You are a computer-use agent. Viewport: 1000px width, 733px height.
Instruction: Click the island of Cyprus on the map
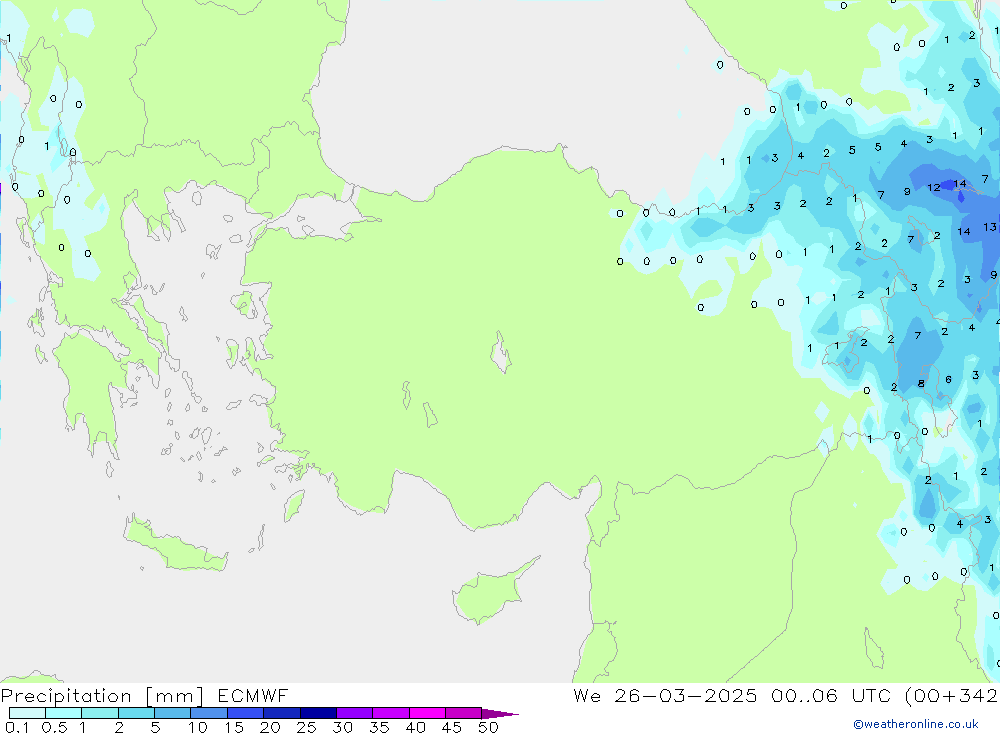tap(487, 593)
